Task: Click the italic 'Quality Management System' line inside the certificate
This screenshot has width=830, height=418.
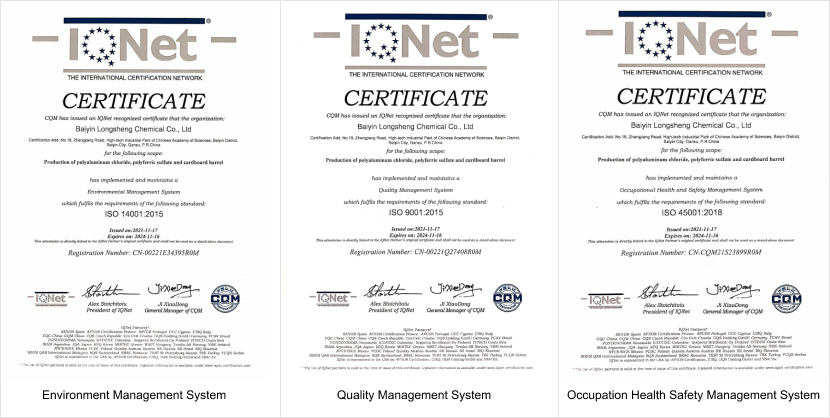Action: pyautogui.click(x=416, y=190)
